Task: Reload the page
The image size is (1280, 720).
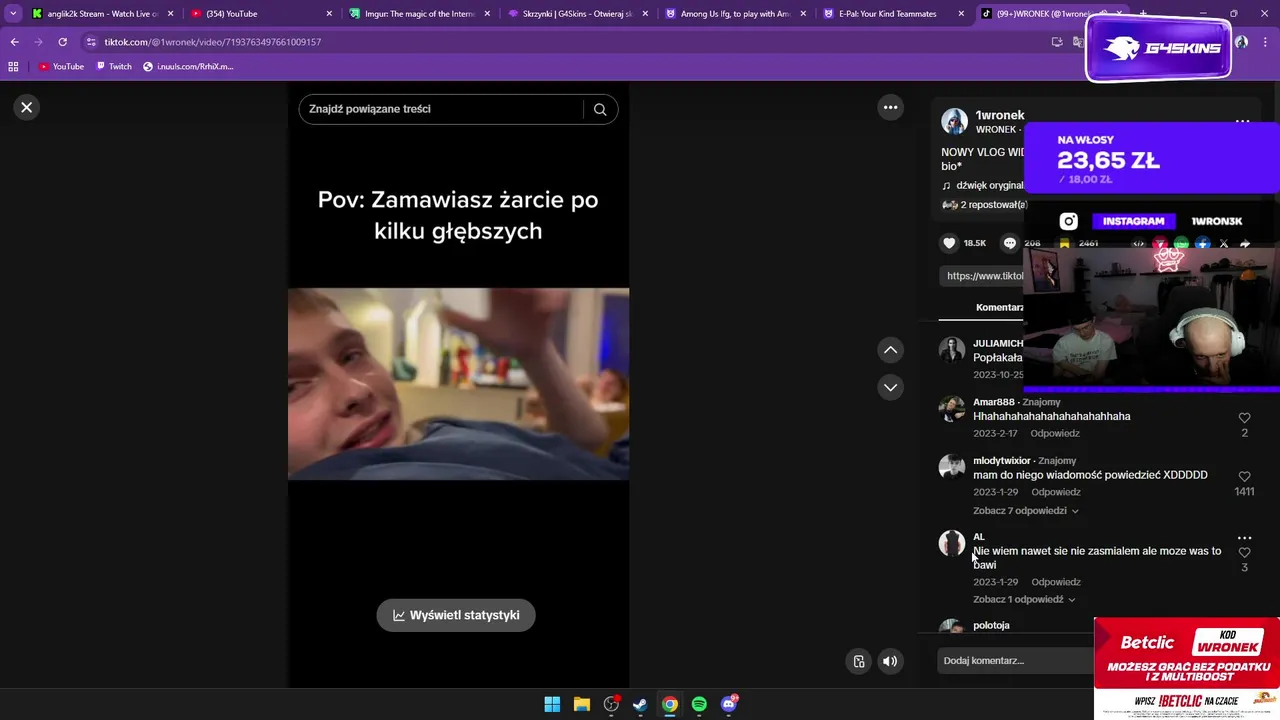Action: click(x=62, y=42)
